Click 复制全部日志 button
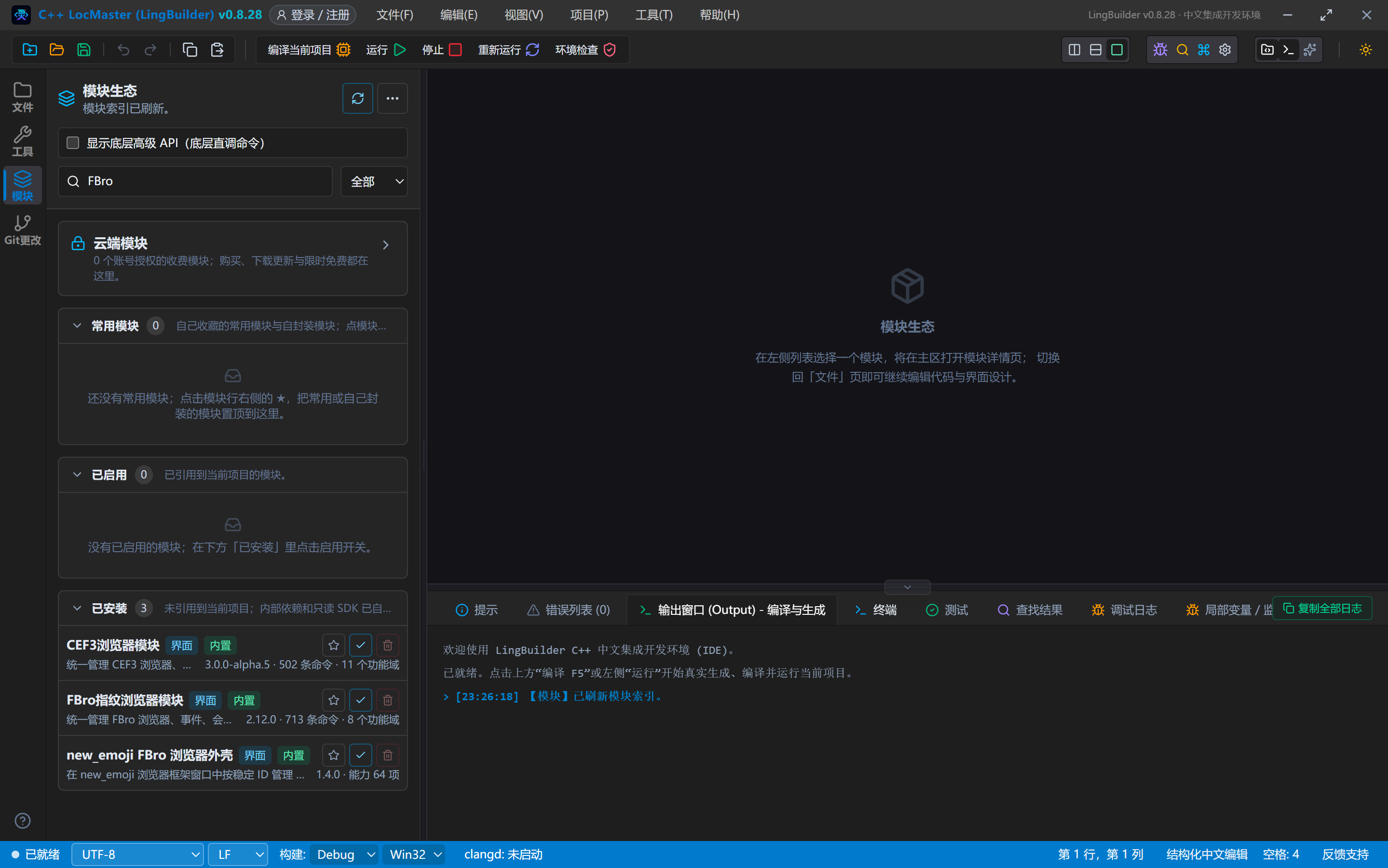Viewport: 1388px width, 868px height. (1322, 609)
